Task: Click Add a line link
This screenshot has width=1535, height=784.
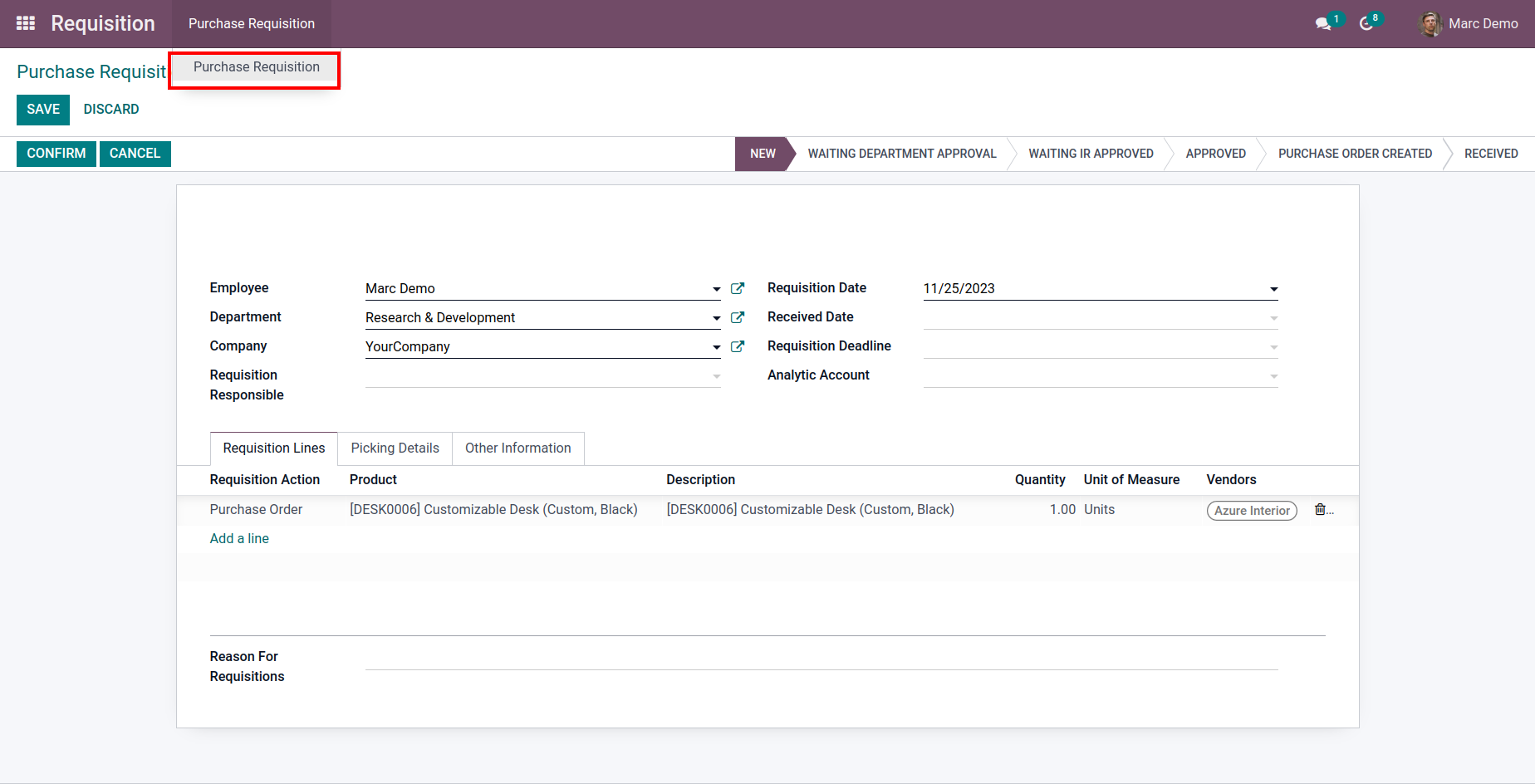Action: point(239,538)
